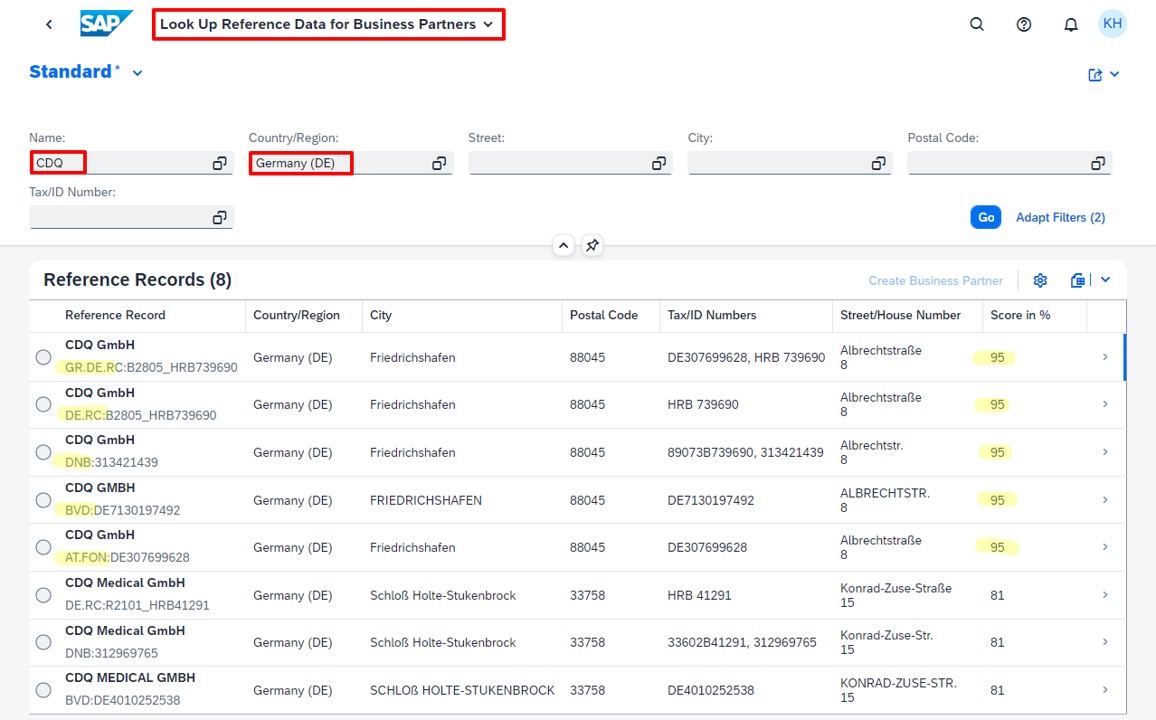
Task: Export the table to spreadsheet icon
Action: [x=1078, y=280]
